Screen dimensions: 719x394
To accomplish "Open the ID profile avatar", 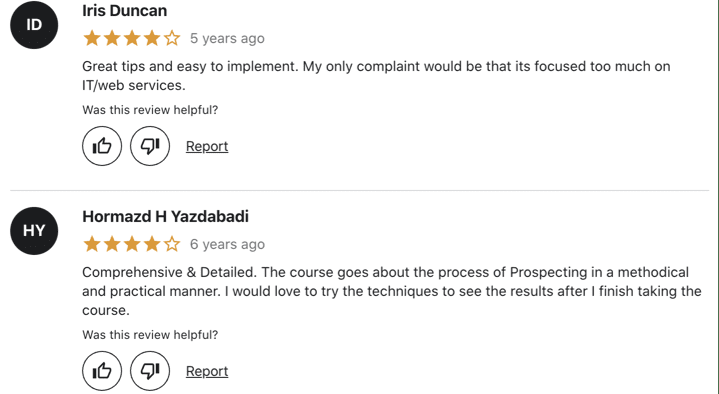I will pyautogui.click(x=34, y=25).
